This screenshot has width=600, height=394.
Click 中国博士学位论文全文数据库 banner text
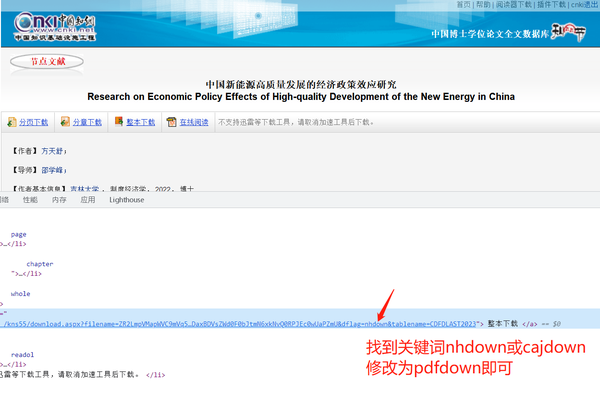(x=490, y=34)
